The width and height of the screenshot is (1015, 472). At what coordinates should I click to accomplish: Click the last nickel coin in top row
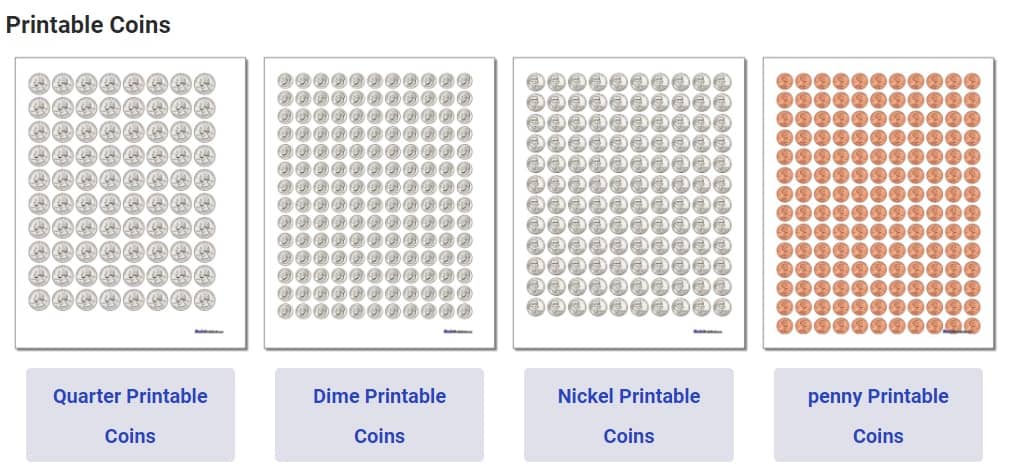[x=722, y=82]
